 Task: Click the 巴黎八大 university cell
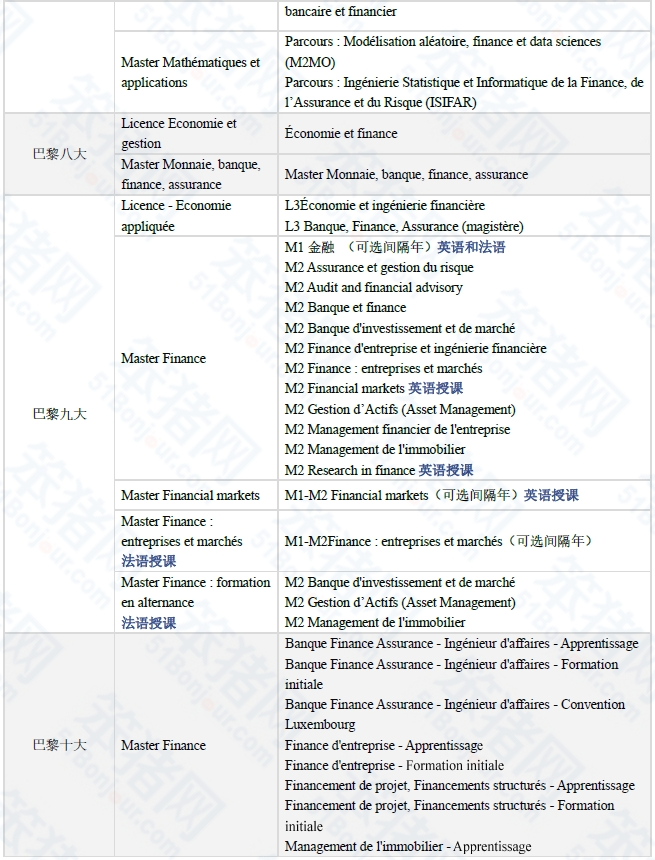pos(59,154)
